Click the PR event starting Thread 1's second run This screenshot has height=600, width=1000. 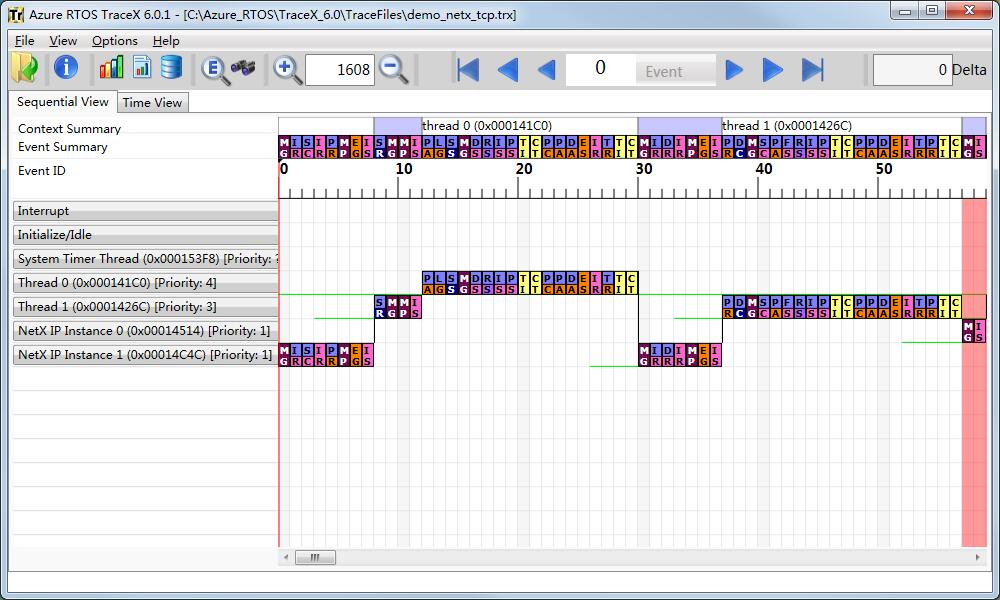(x=728, y=307)
